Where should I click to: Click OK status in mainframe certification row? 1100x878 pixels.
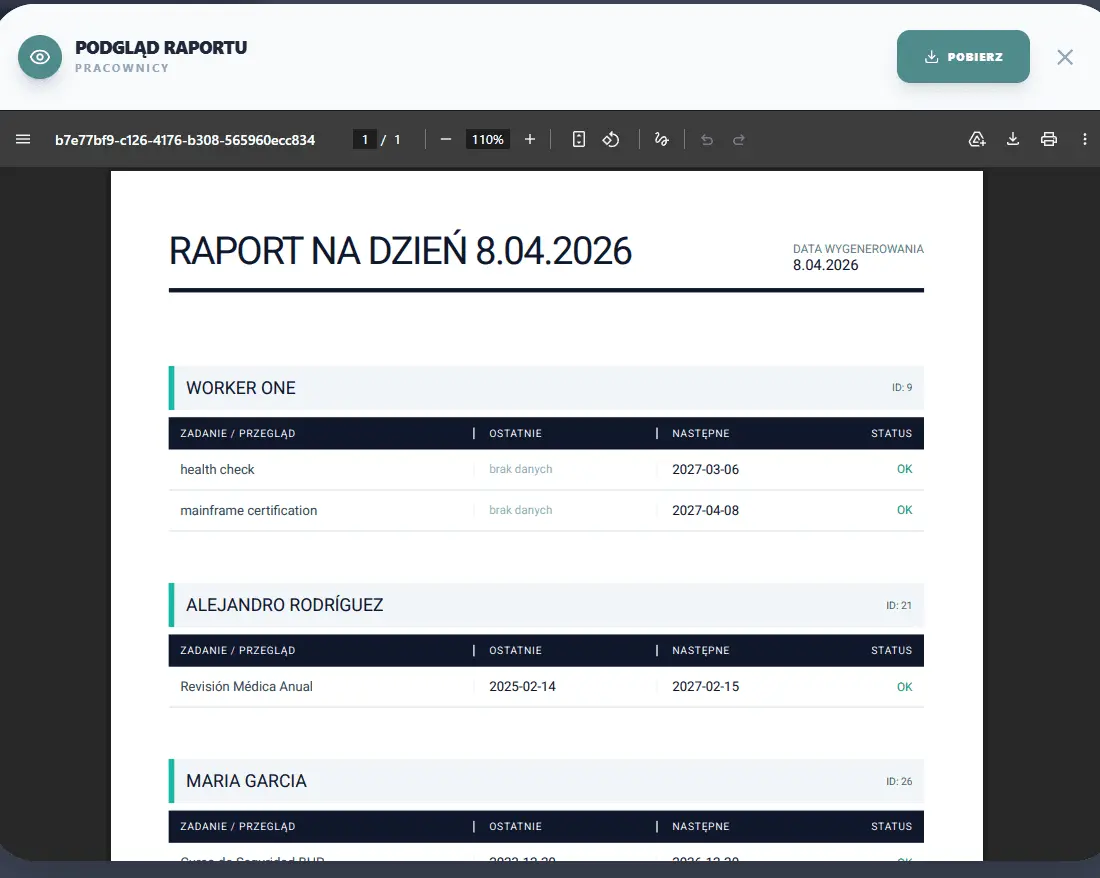[x=904, y=511]
